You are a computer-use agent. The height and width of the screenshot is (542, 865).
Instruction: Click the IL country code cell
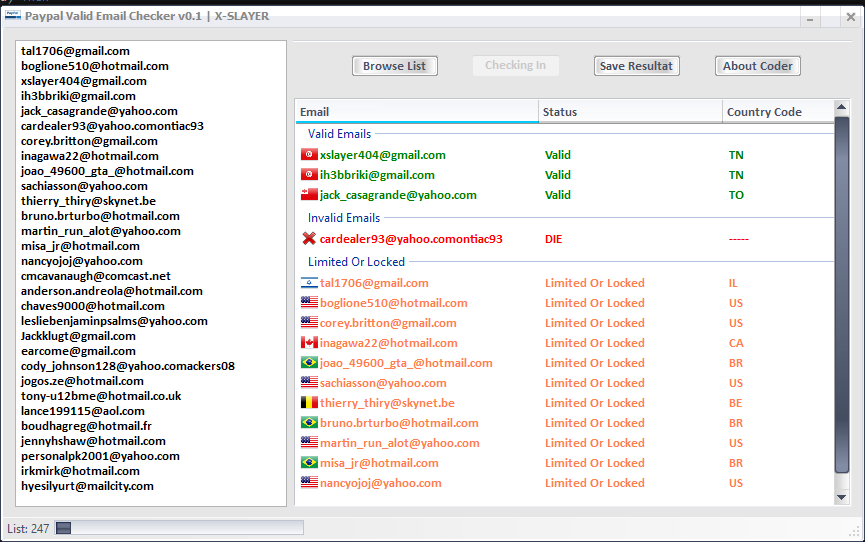(x=733, y=283)
